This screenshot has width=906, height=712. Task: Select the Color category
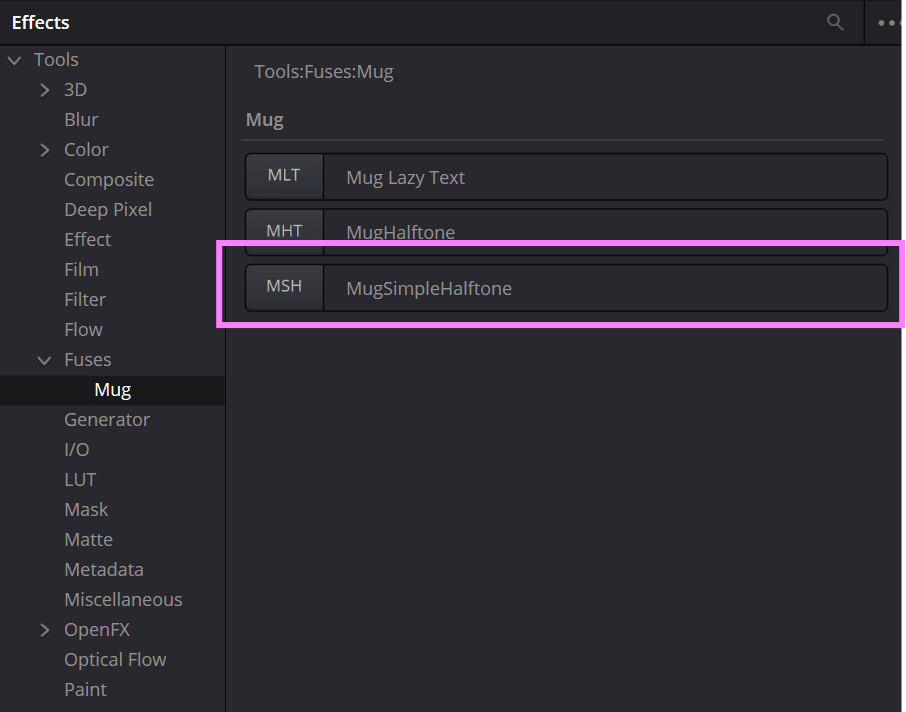(86, 150)
